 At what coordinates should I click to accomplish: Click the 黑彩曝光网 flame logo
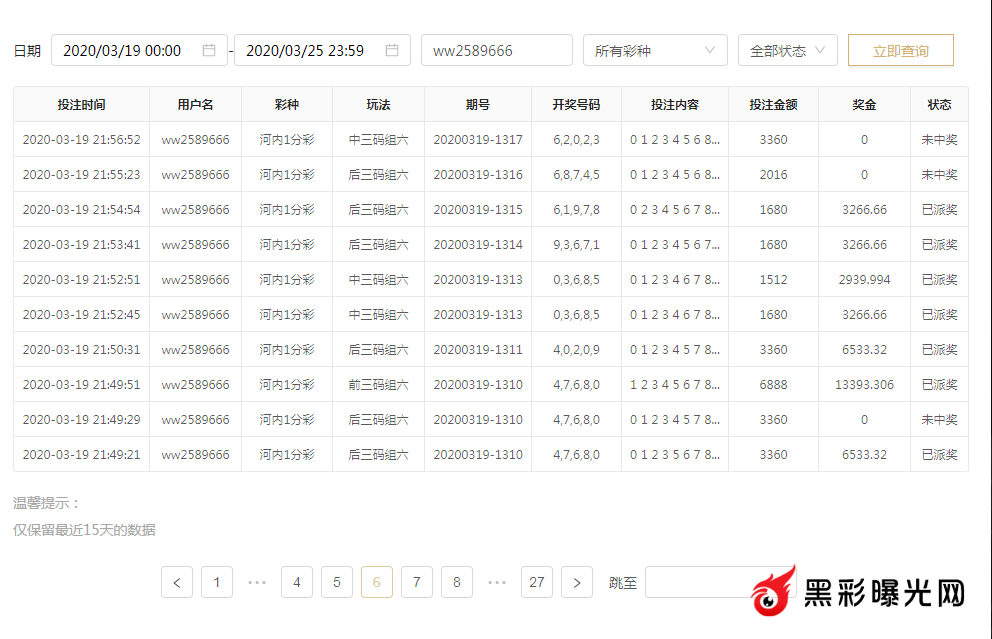pyautogui.click(x=774, y=592)
